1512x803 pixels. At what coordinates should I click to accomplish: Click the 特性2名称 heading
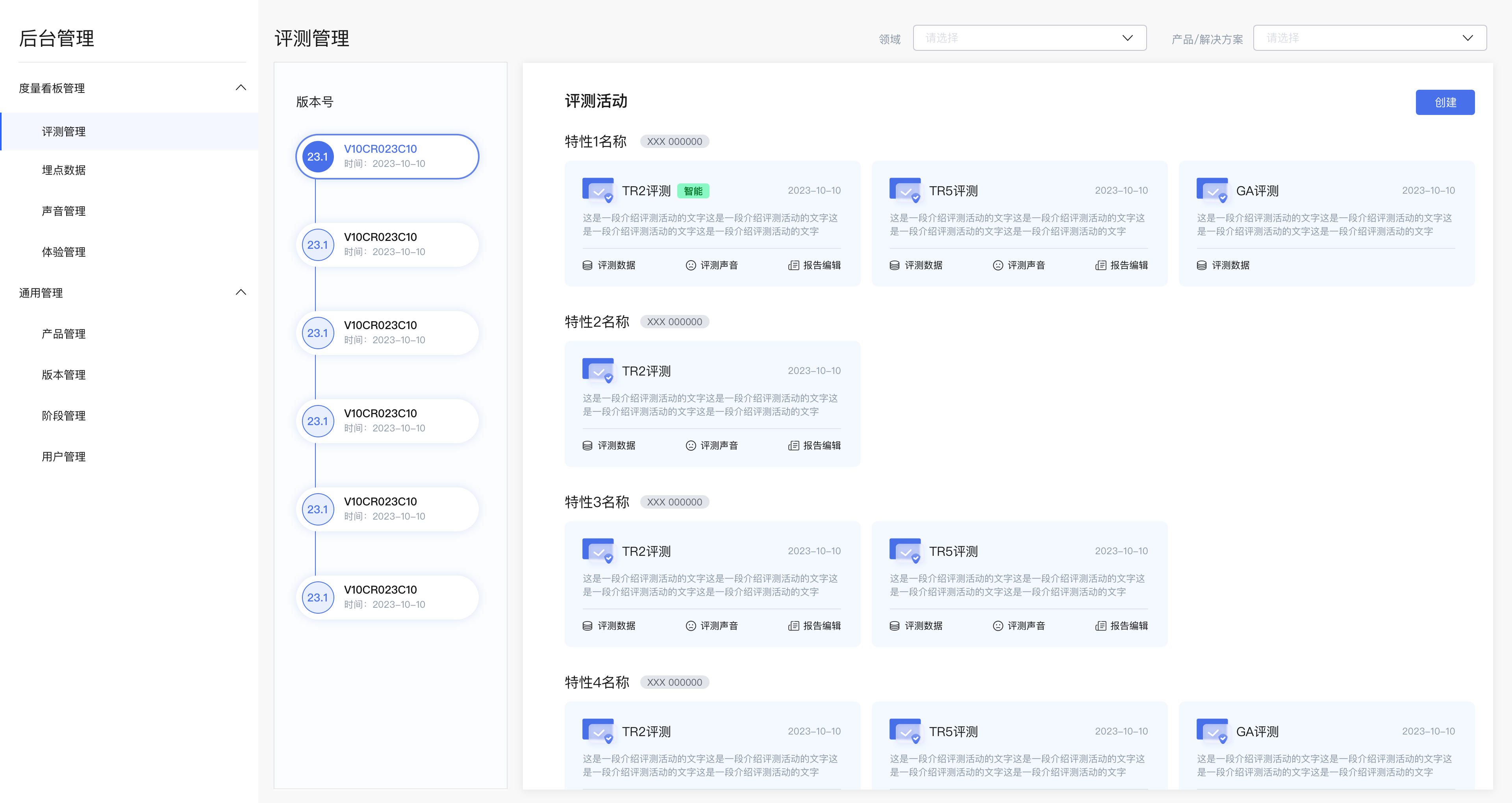point(597,322)
